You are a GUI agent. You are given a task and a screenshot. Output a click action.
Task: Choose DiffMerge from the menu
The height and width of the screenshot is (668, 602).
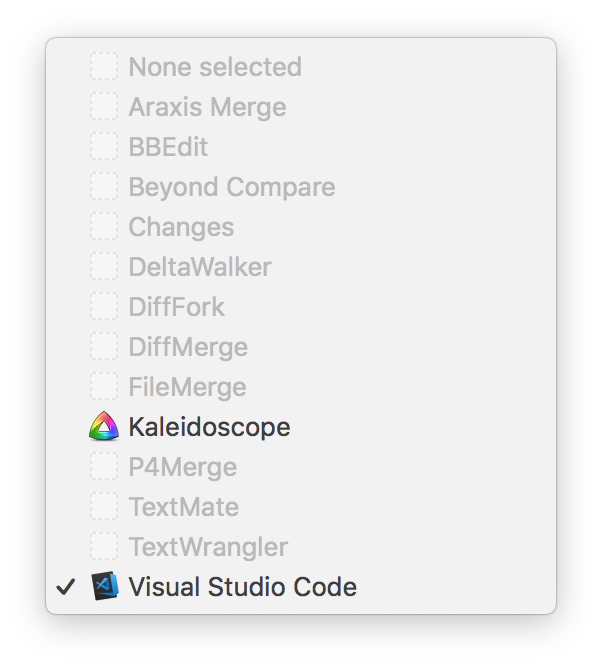click(x=301, y=347)
